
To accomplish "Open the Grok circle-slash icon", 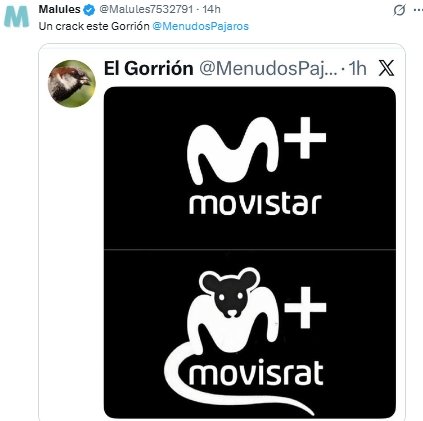I will 399,10.
